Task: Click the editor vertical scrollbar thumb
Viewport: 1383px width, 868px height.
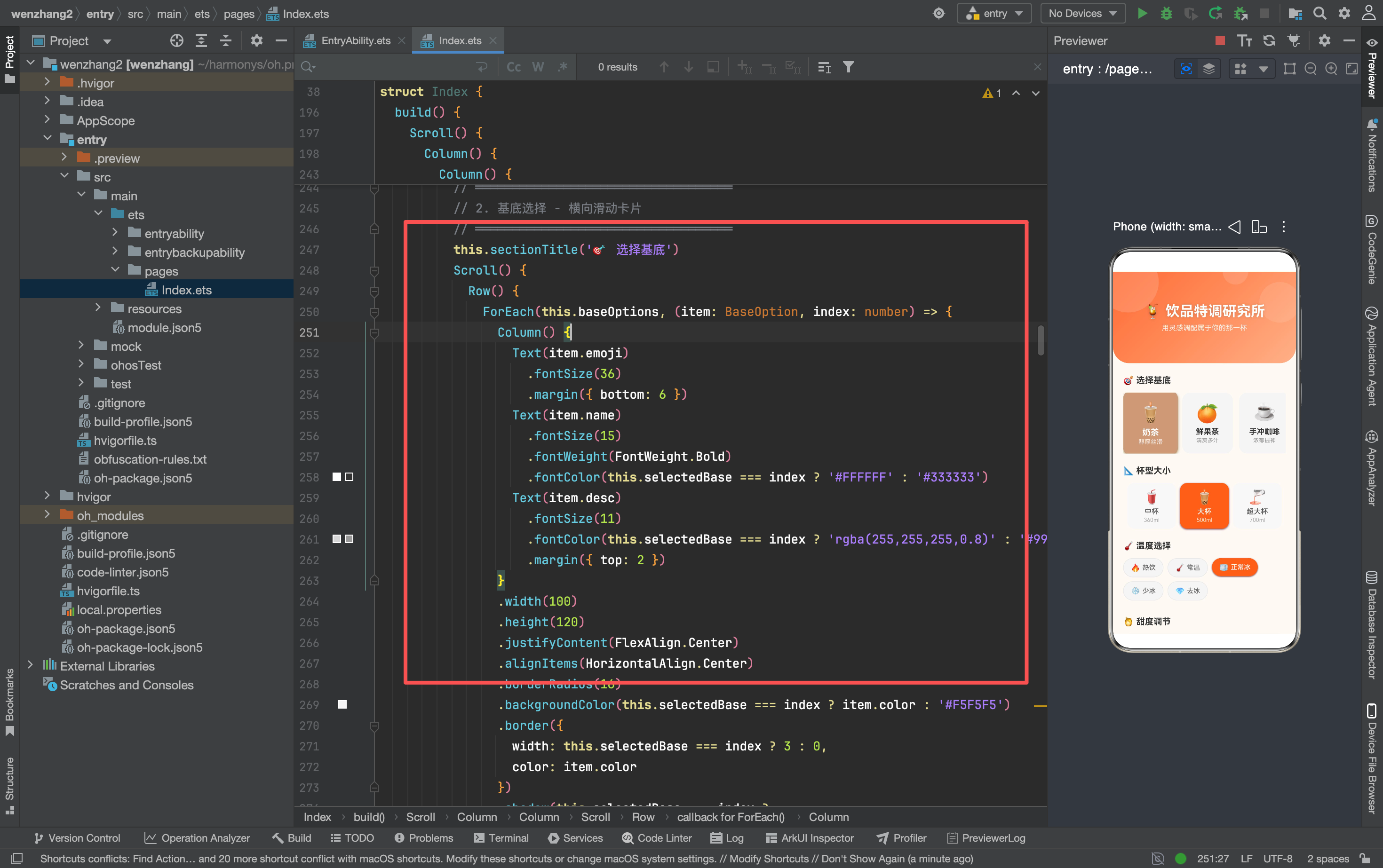Action: point(1041,340)
